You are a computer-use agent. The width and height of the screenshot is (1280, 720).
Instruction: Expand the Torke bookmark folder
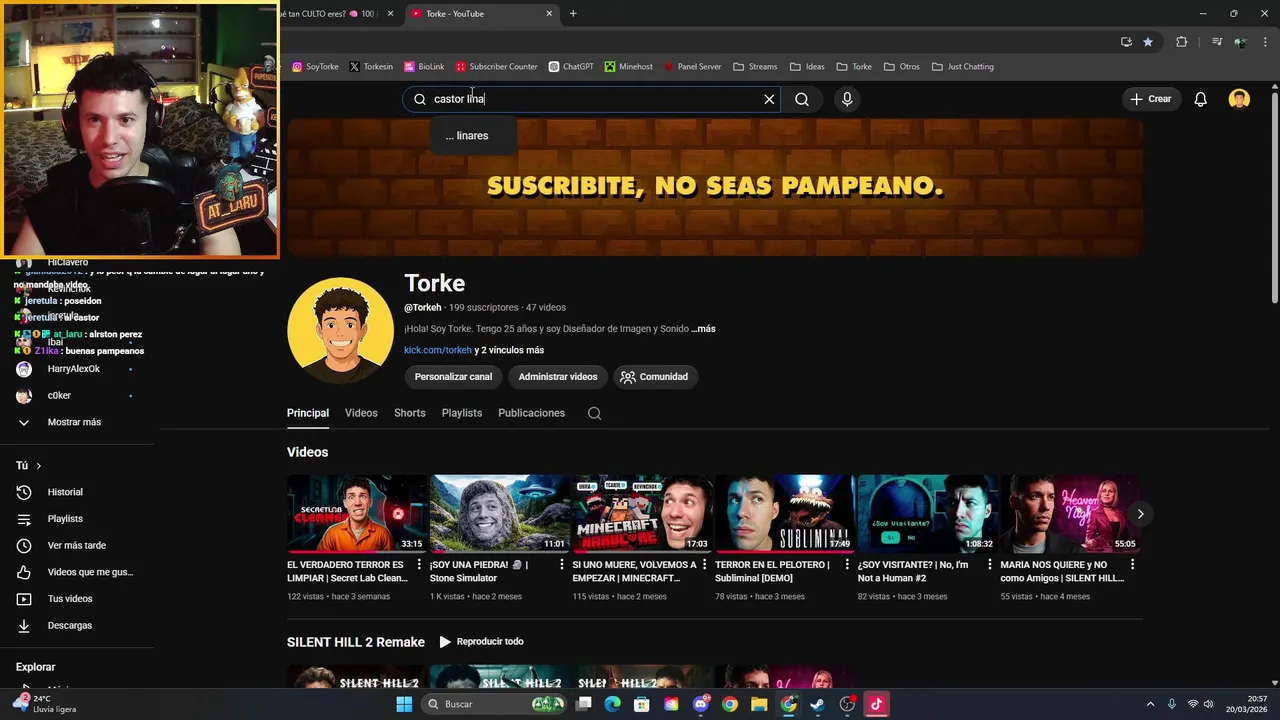point(854,67)
